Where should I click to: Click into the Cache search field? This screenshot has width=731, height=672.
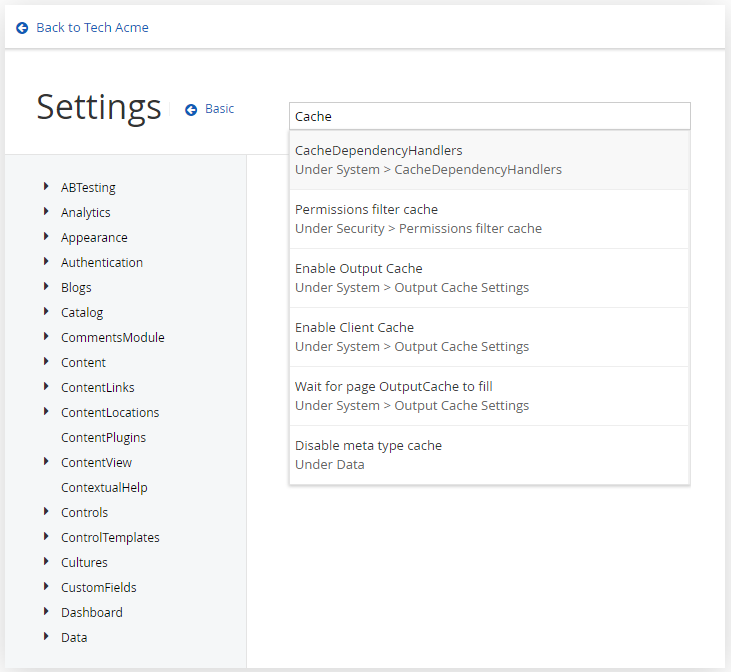[x=489, y=116]
